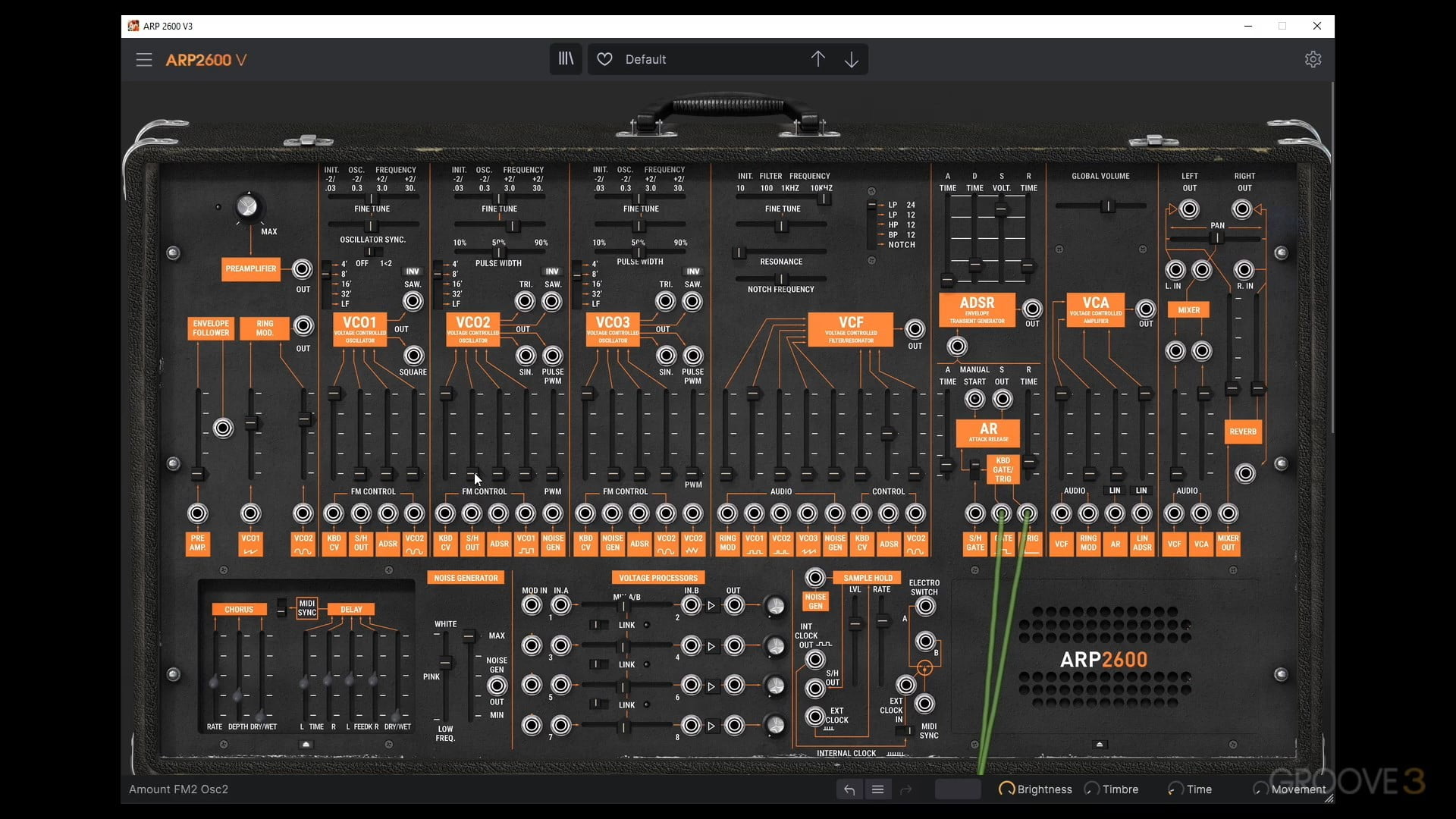Click the Timbre macro knob
1456x819 pixels.
[x=1092, y=789]
